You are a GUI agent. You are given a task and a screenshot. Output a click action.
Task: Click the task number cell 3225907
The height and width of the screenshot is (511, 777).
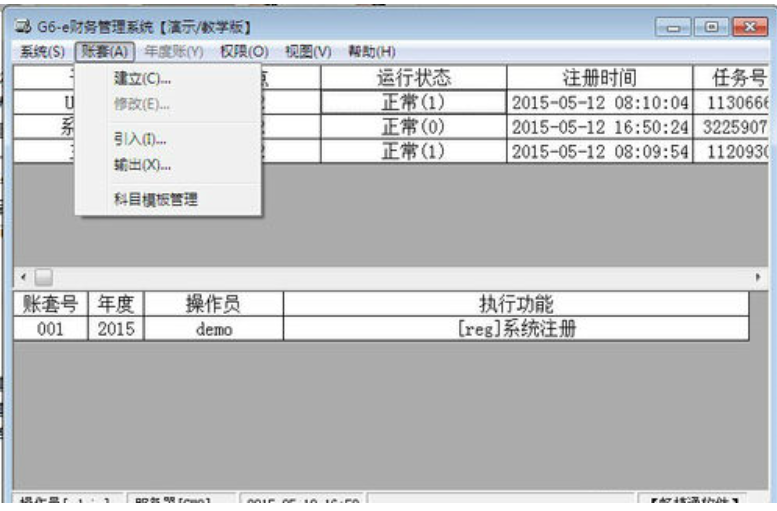(731, 127)
